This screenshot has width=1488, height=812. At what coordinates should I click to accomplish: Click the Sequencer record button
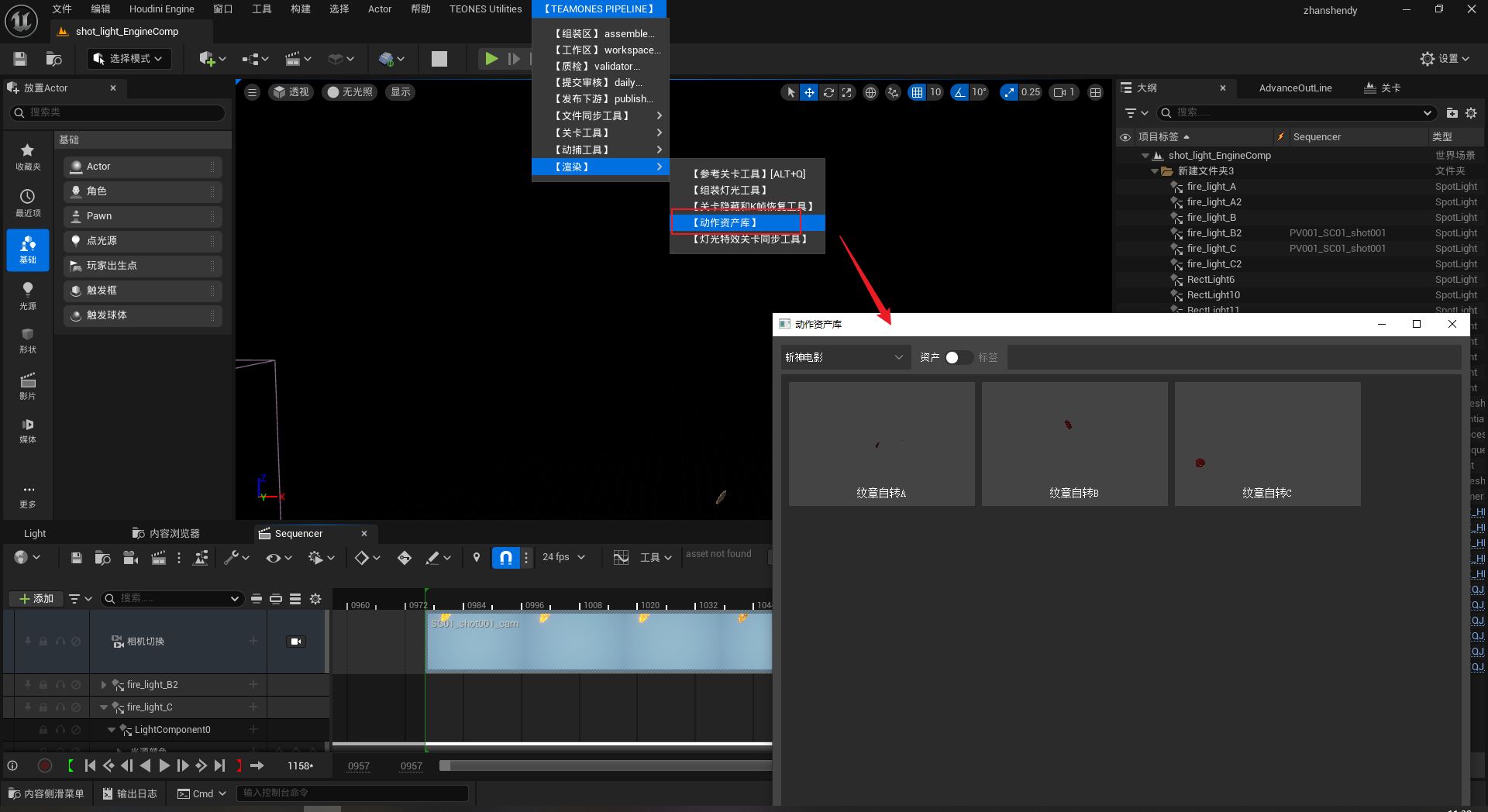click(x=45, y=766)
